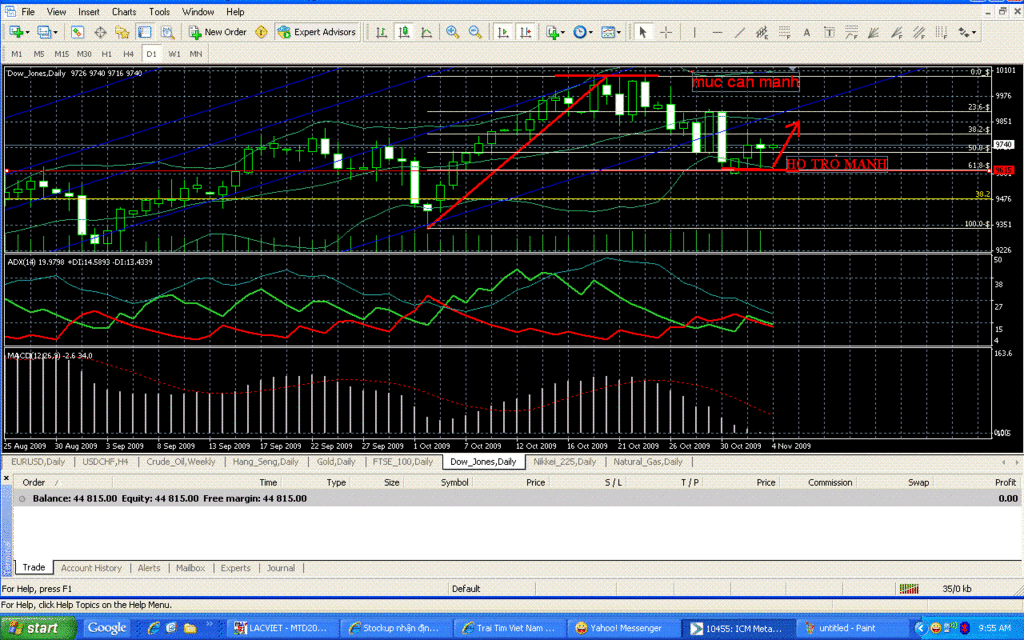Image resolution: width=1024 pixels, height=640 pixels.
Task: Open LACVIET MTD taskbar window
Action: 281,628
